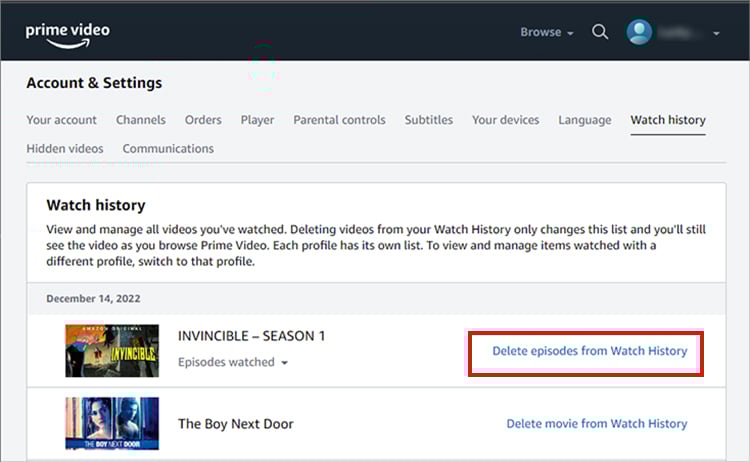Click The Boy Next Door title
The image size is (750, 462).
236,424
